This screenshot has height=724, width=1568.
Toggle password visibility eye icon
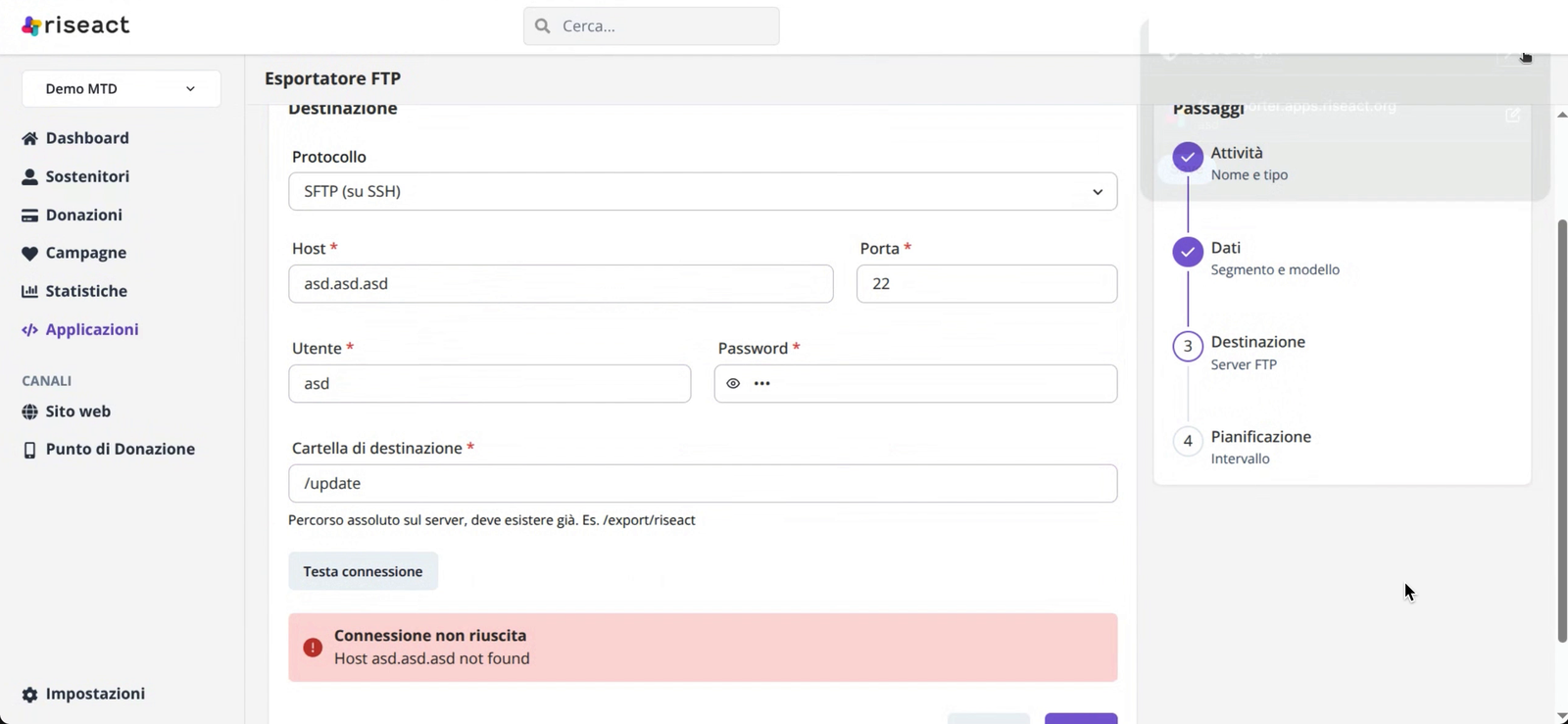[x=733, y=384]
